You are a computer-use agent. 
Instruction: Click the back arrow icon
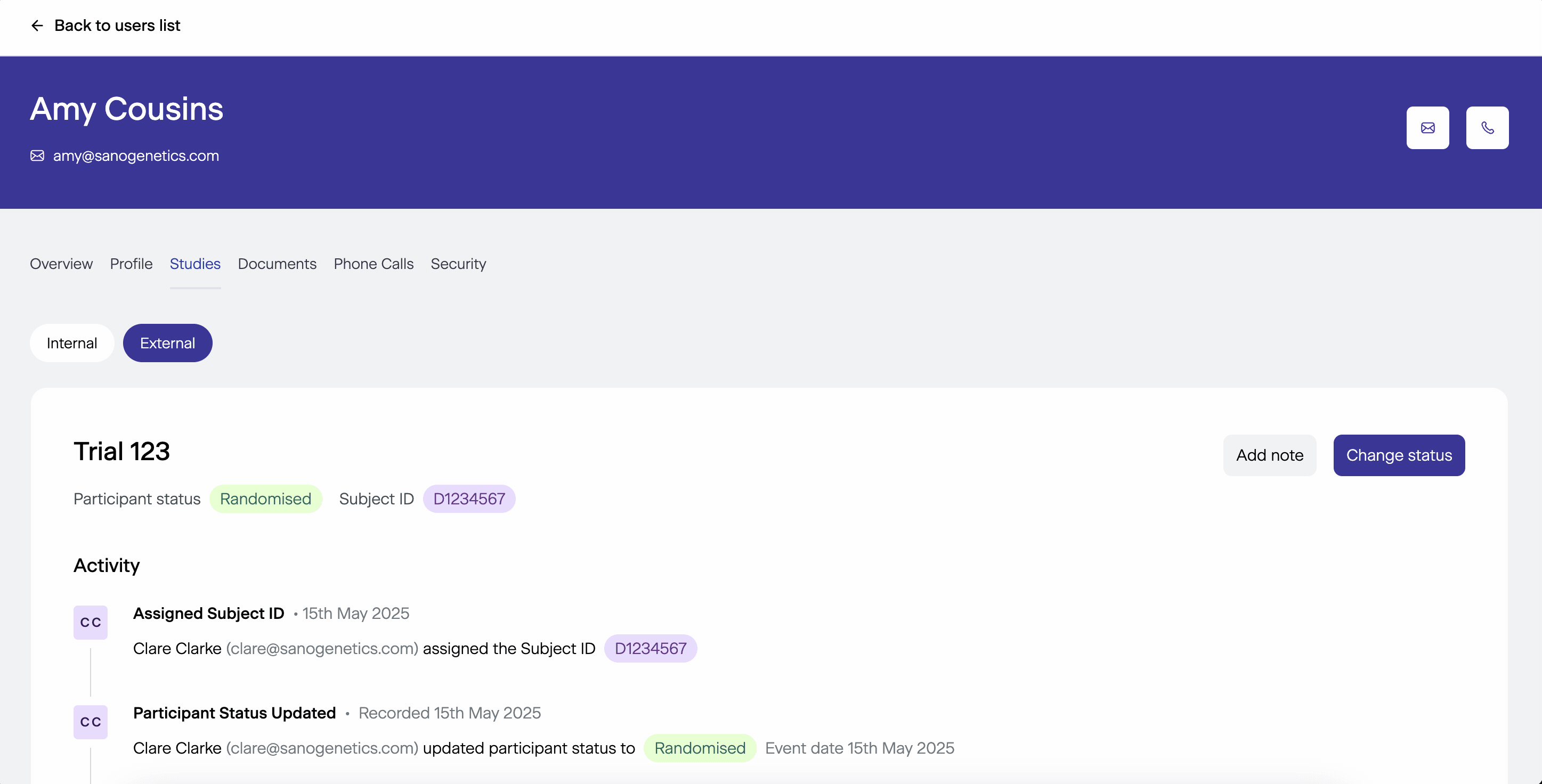click(x=37, y=26)
